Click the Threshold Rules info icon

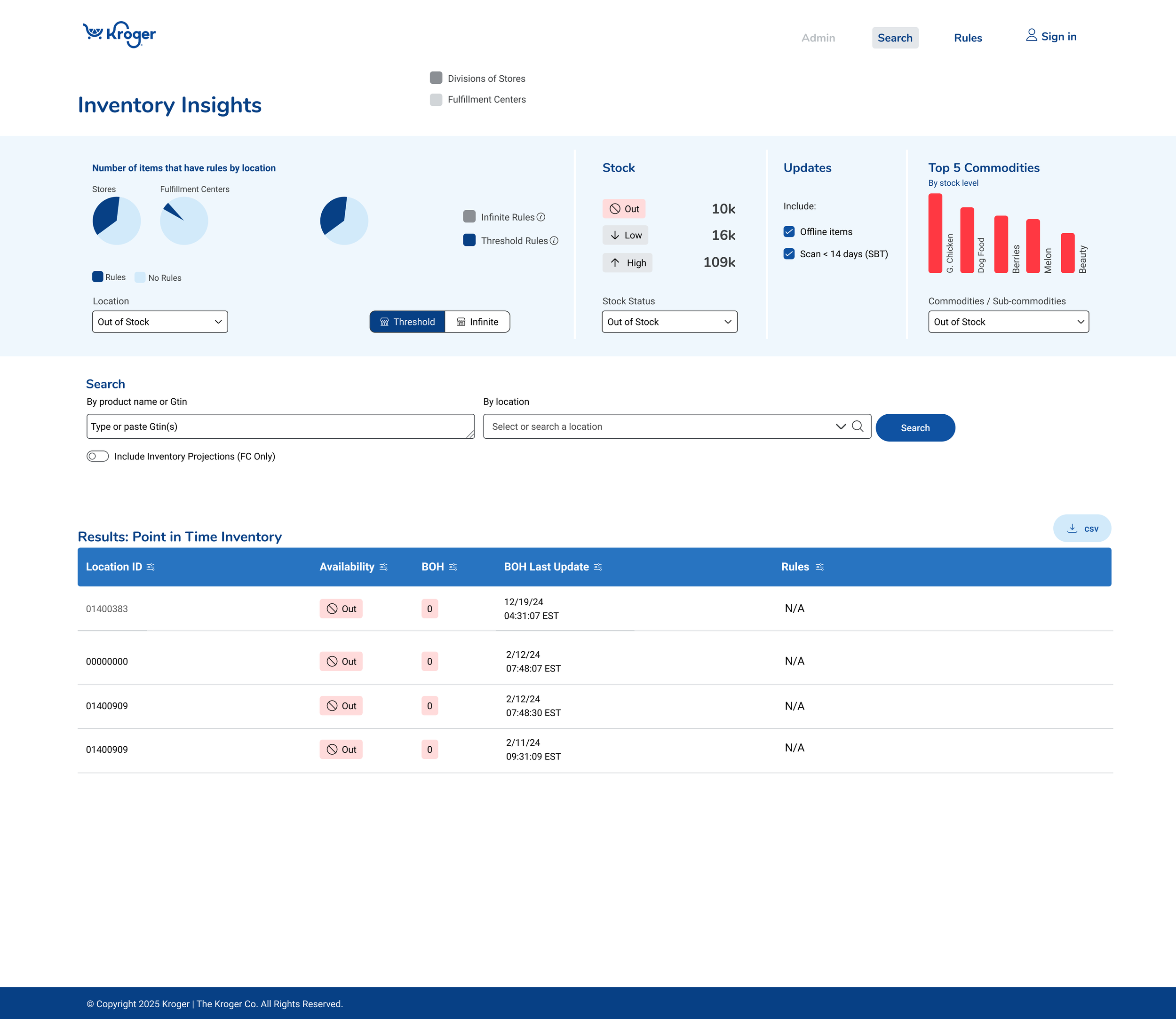pyautogui.click(x=554, y=241)
